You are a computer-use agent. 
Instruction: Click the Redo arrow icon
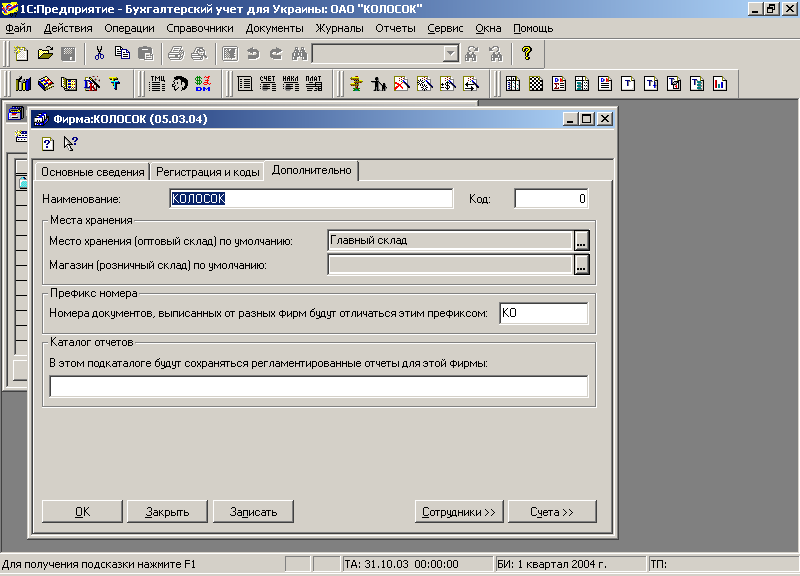[277, 54]
